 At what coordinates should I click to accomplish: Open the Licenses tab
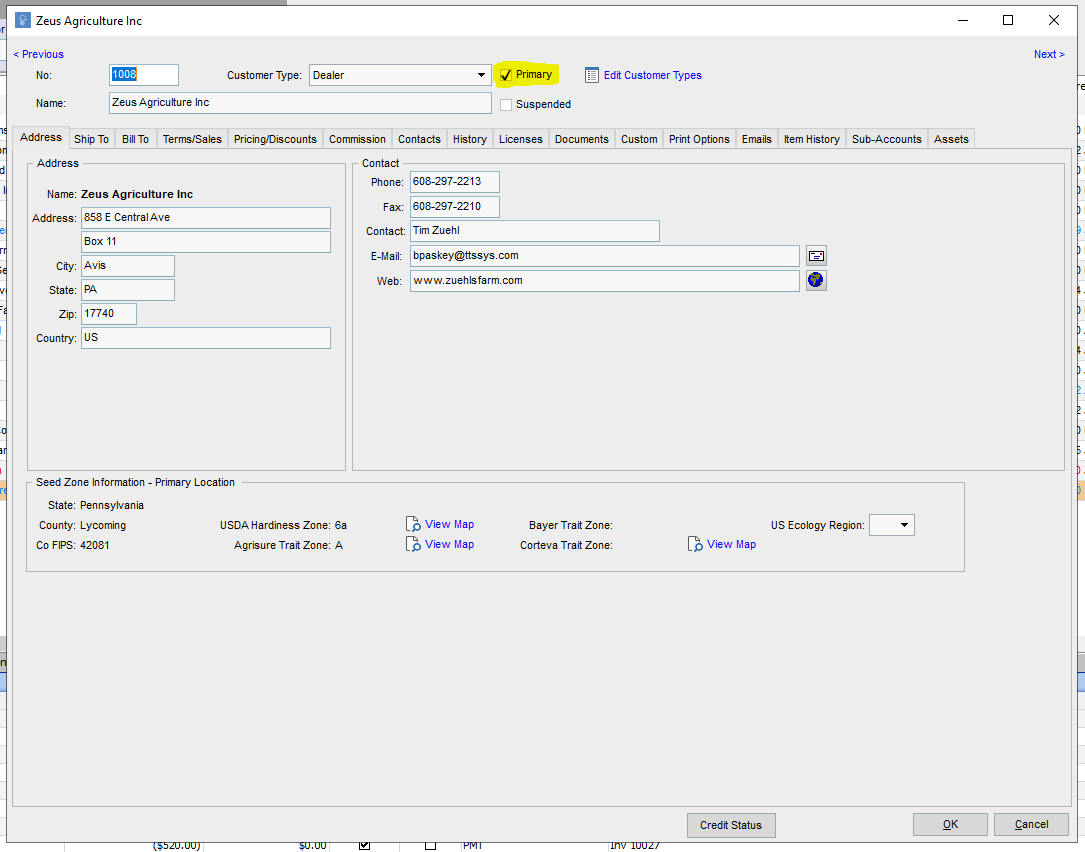(x=521, y=139)
